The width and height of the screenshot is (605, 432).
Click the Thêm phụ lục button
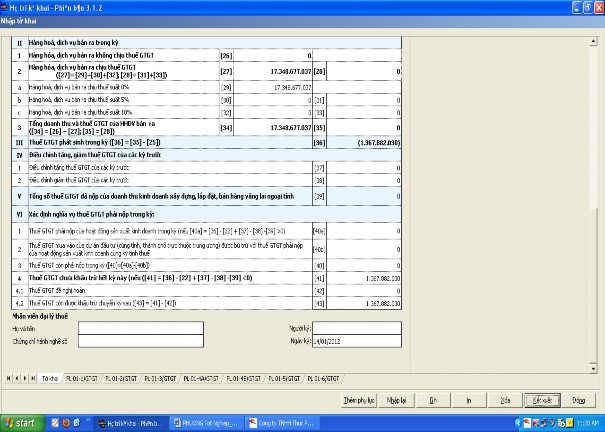pos(359,399)
